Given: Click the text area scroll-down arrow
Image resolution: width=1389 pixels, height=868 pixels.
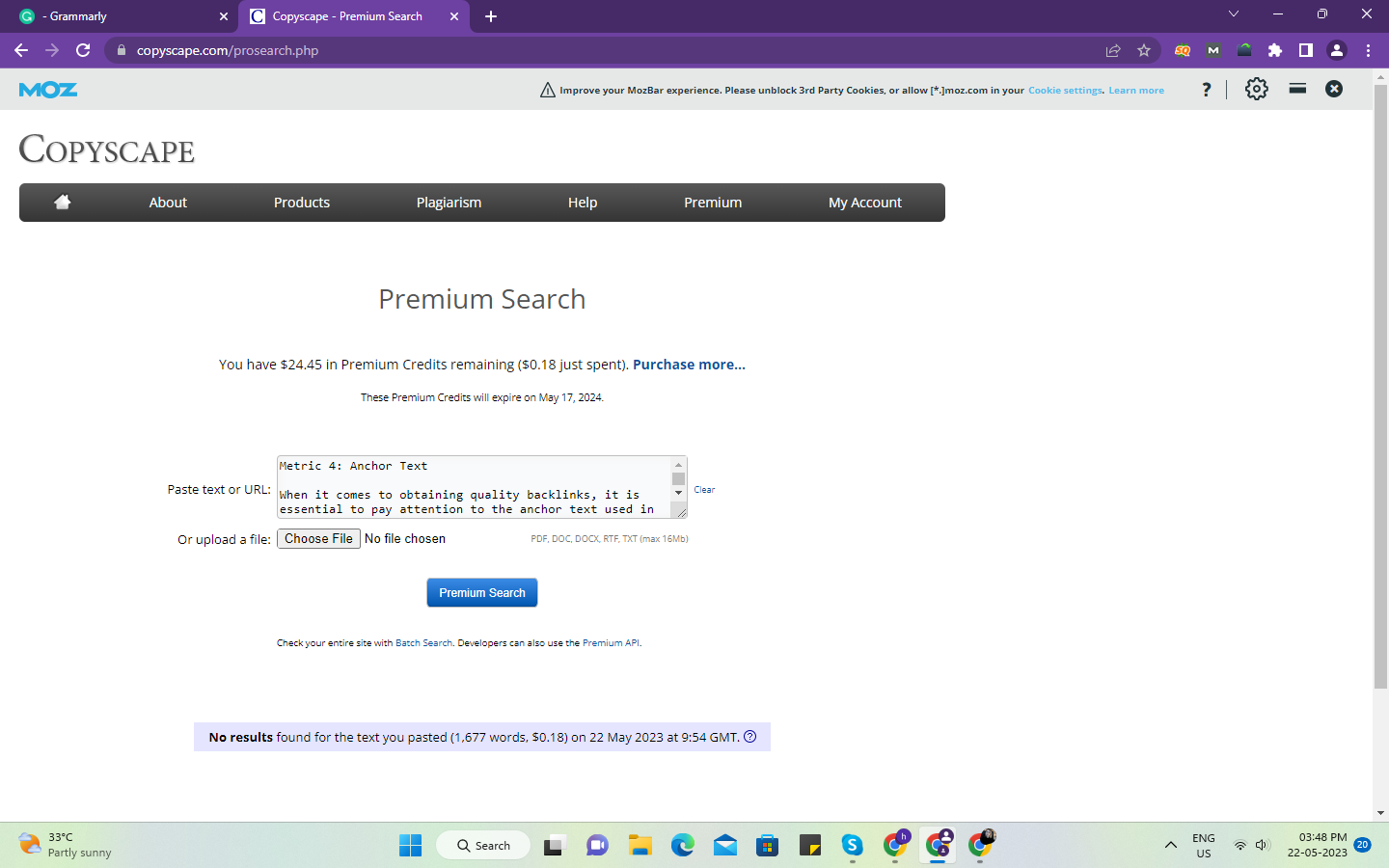Looking at the screenshot, I should pyautogui.click(x=679, y=493).
